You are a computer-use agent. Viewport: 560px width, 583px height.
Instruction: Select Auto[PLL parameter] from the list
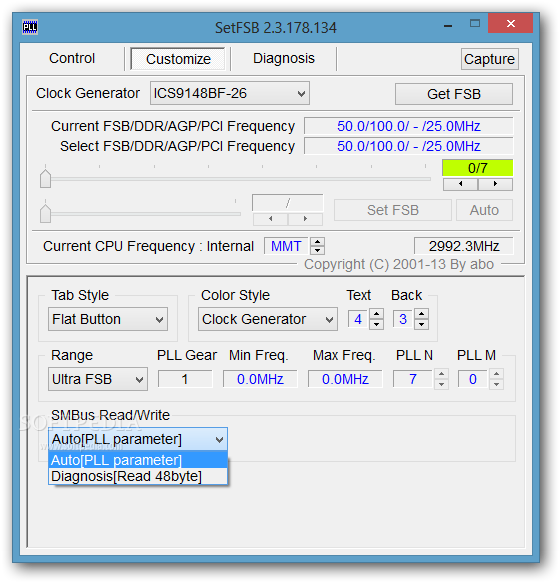(x=138, y=460)
